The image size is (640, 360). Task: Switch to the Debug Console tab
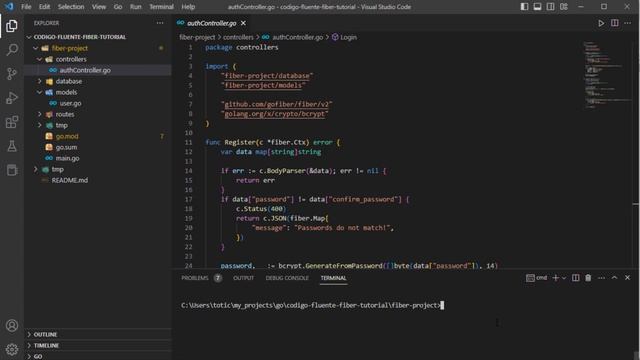click(x=287, y=278)
